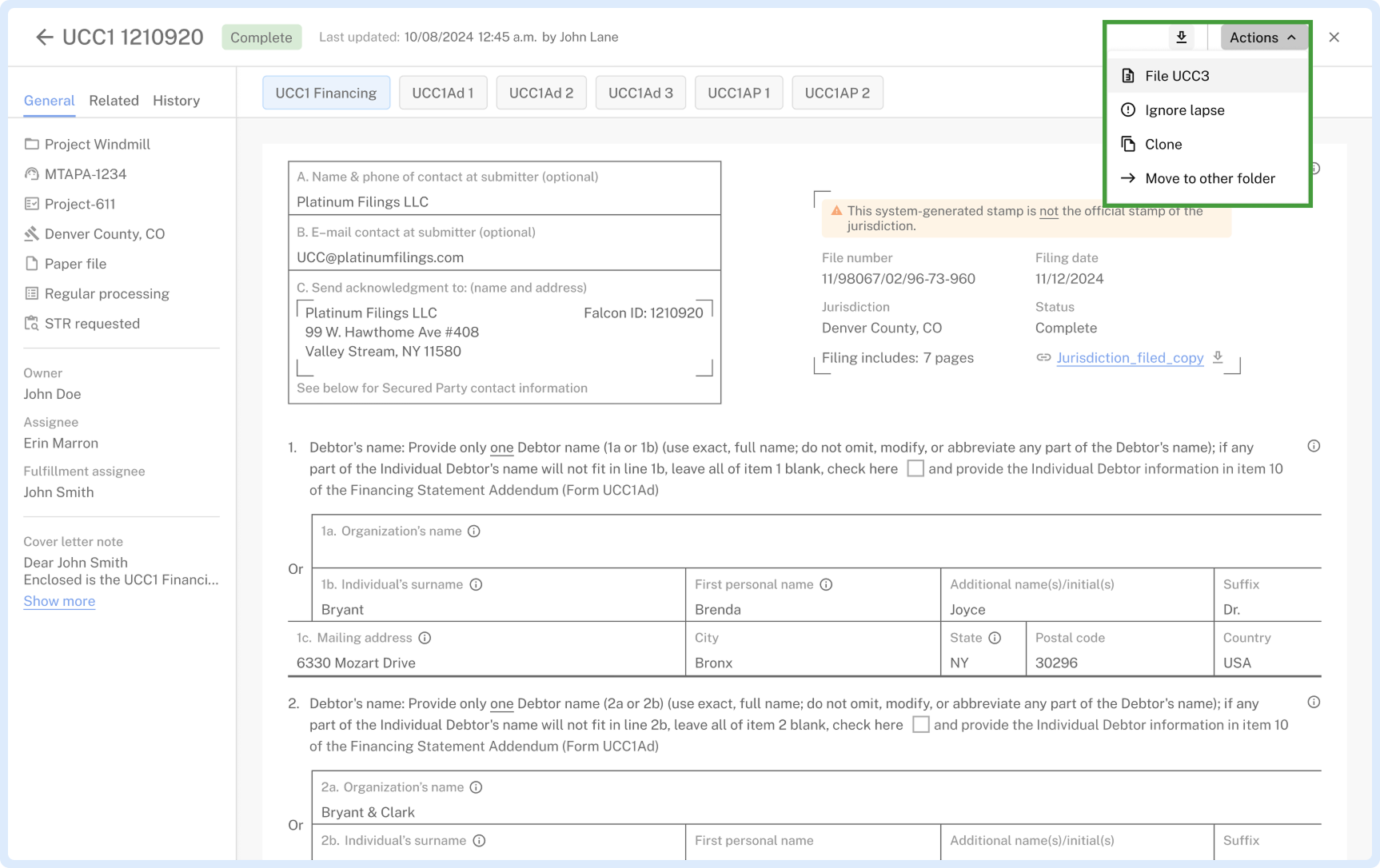Select the UCC1 Financing tab

coord(326,93)
